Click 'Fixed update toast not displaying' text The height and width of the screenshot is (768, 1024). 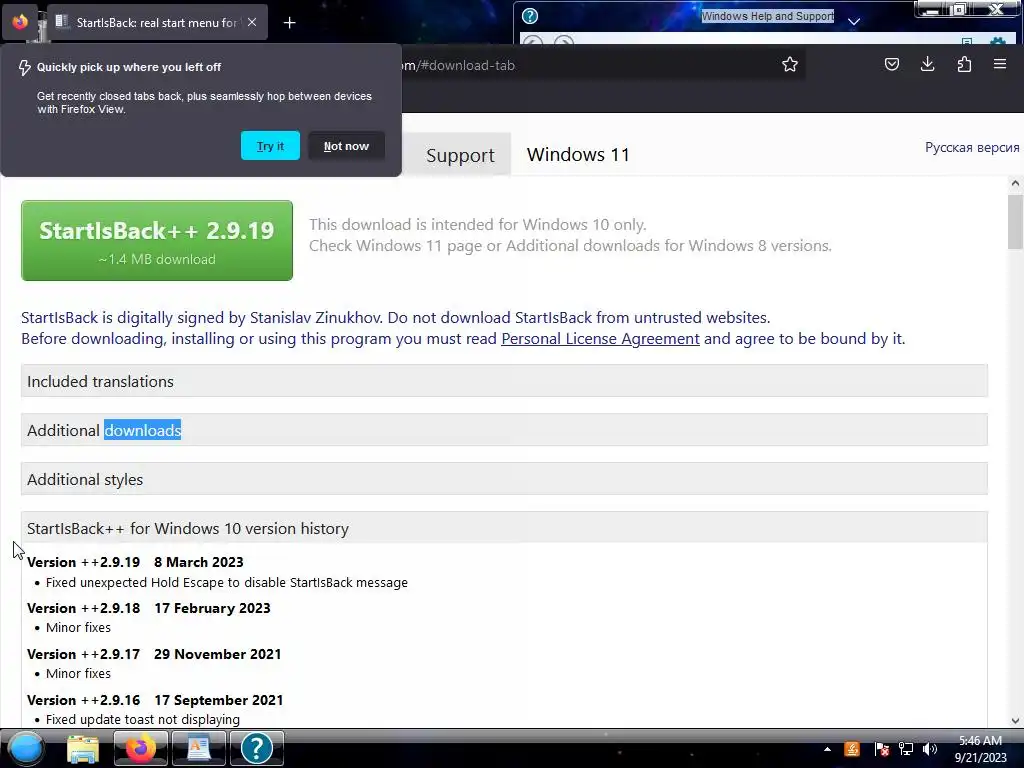143,720
